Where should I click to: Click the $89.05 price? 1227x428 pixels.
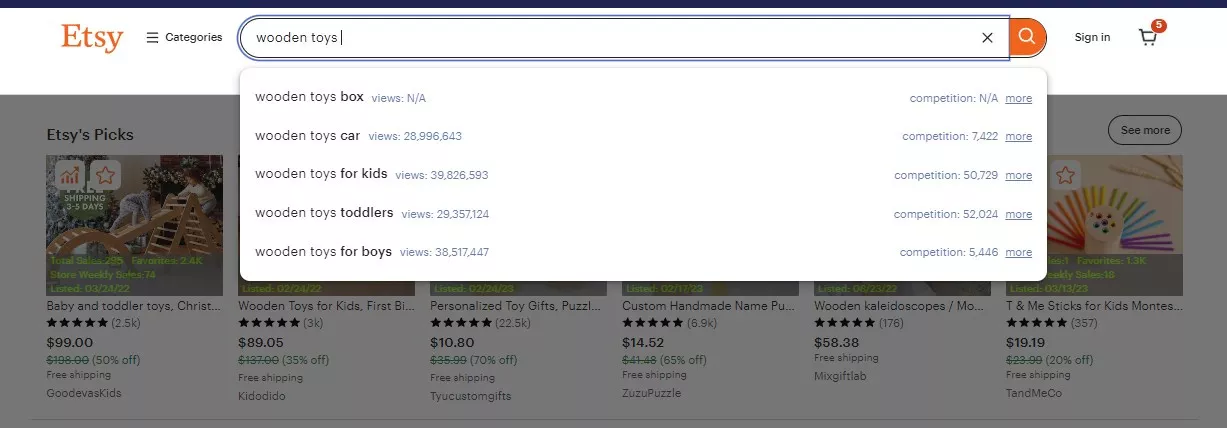point(259,341)
